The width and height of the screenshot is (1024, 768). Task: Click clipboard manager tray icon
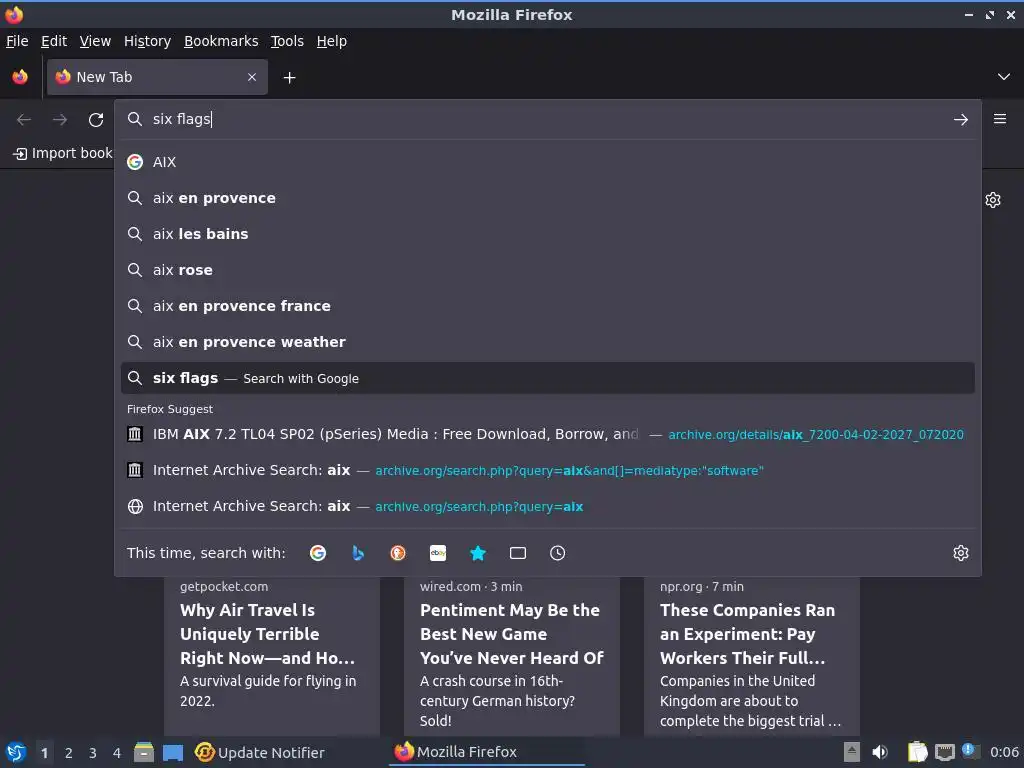coord(918,752)
